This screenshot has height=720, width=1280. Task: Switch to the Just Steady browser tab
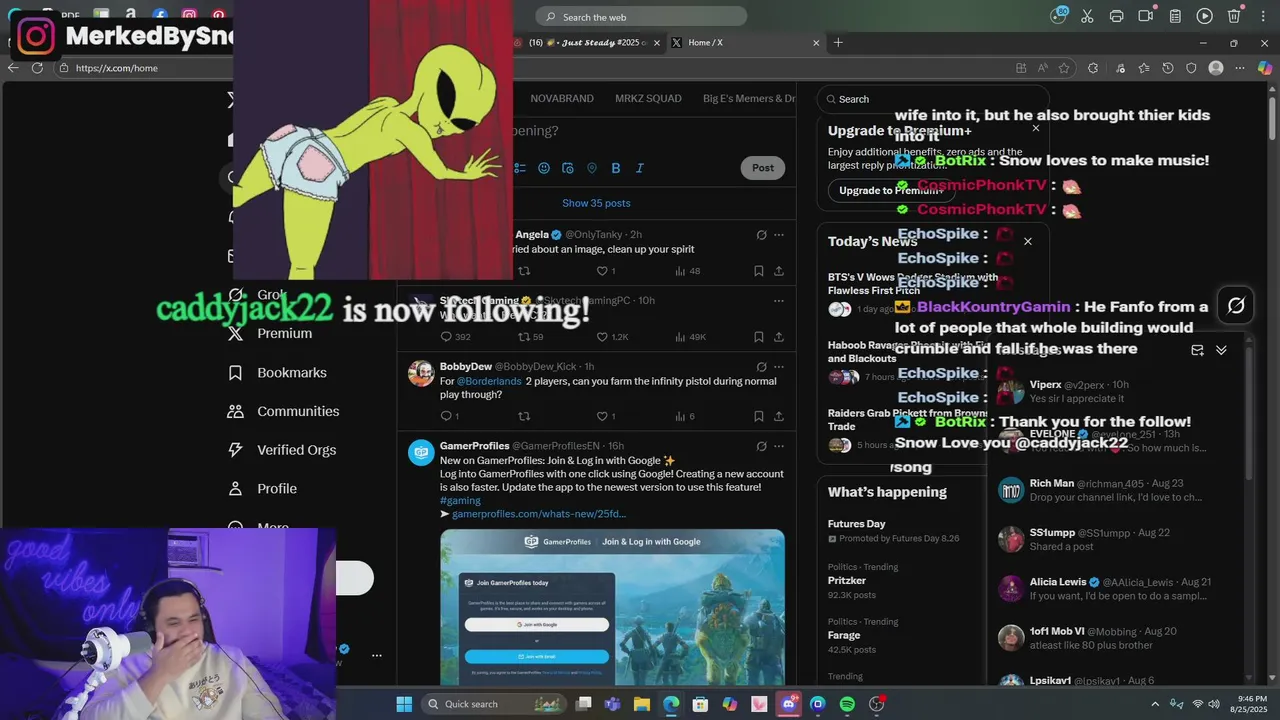click(x=586, y=43)
